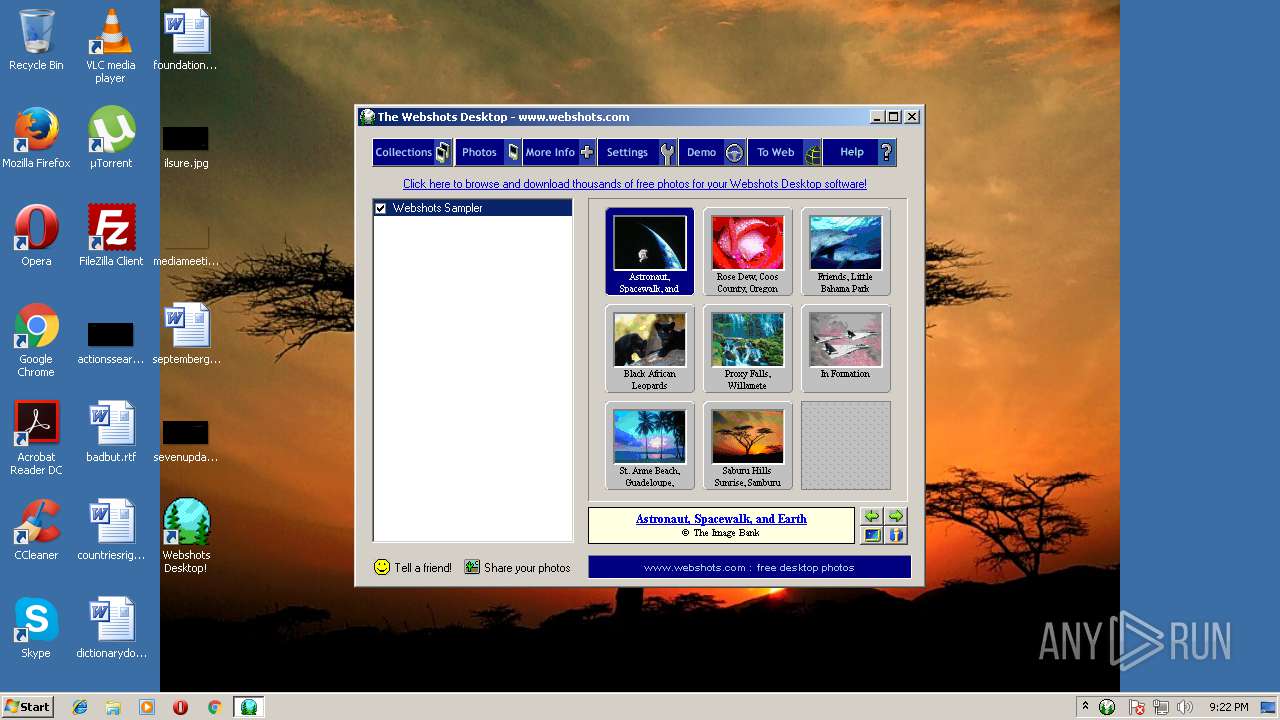Open Windows Media Player from the taskbar
This screenshot has width=1280, height=720.
click(x=147, y=707)
